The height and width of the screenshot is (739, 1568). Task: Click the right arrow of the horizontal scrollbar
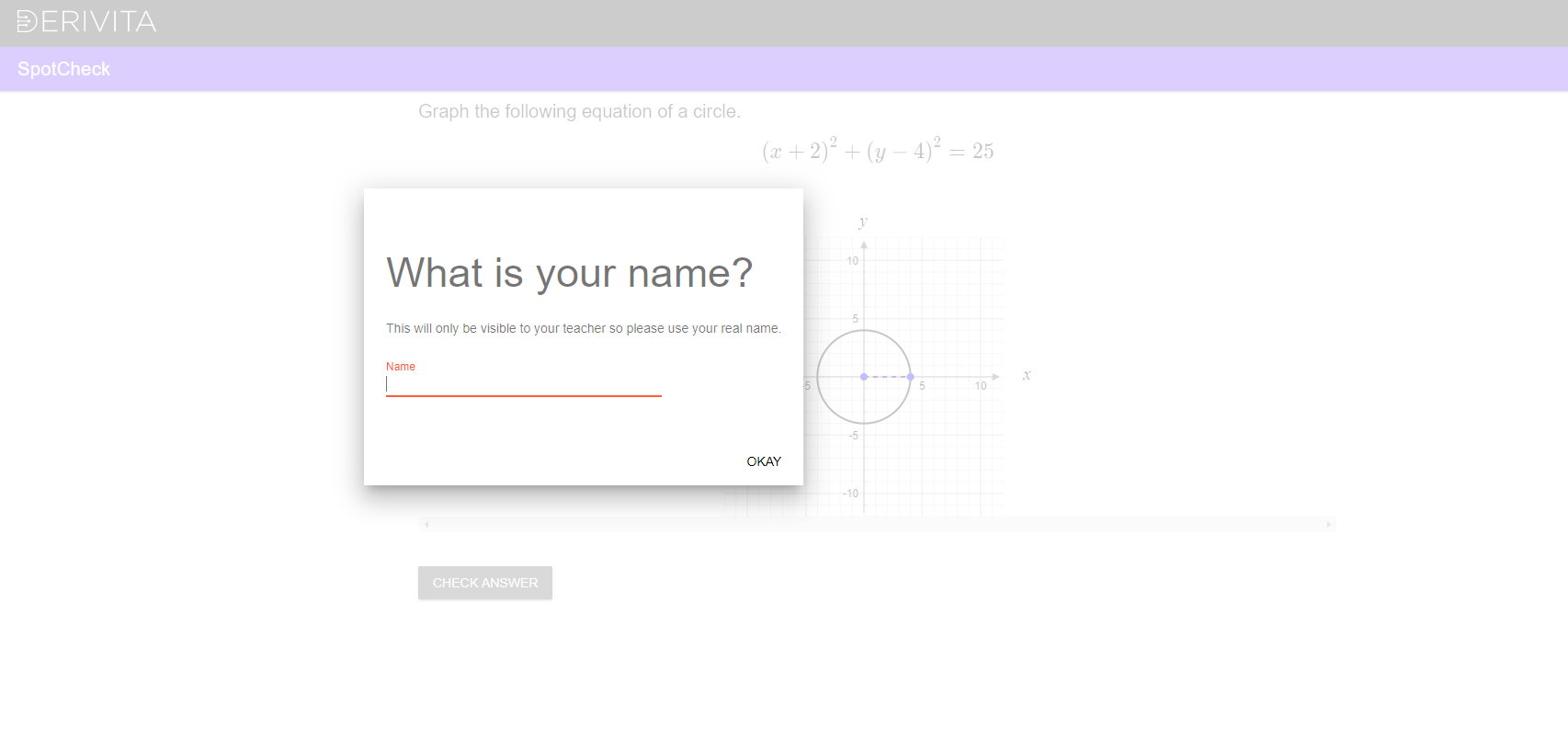[x=1328, y=525]
